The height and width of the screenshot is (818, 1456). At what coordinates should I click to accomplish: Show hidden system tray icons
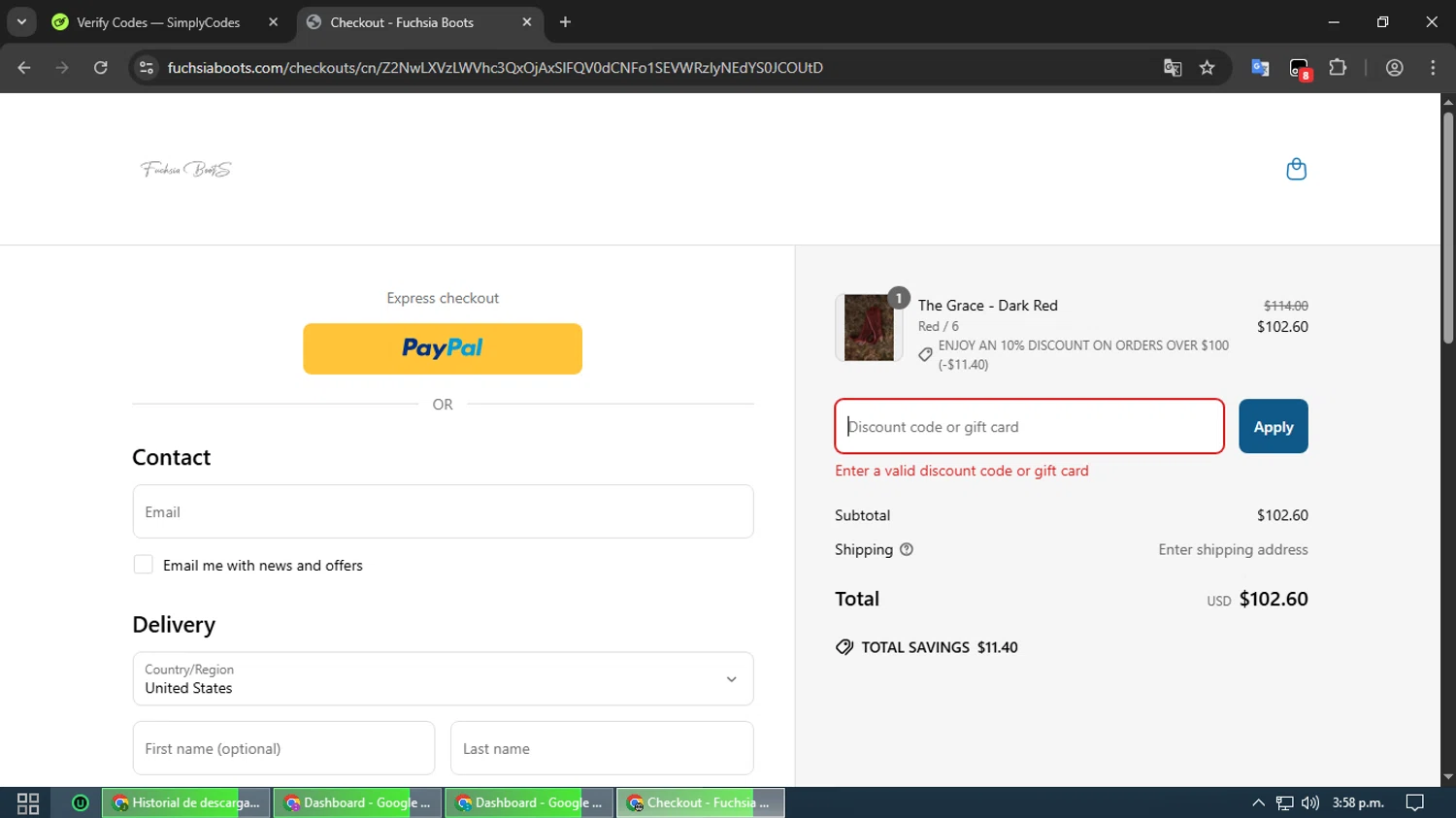(1258, 802)
